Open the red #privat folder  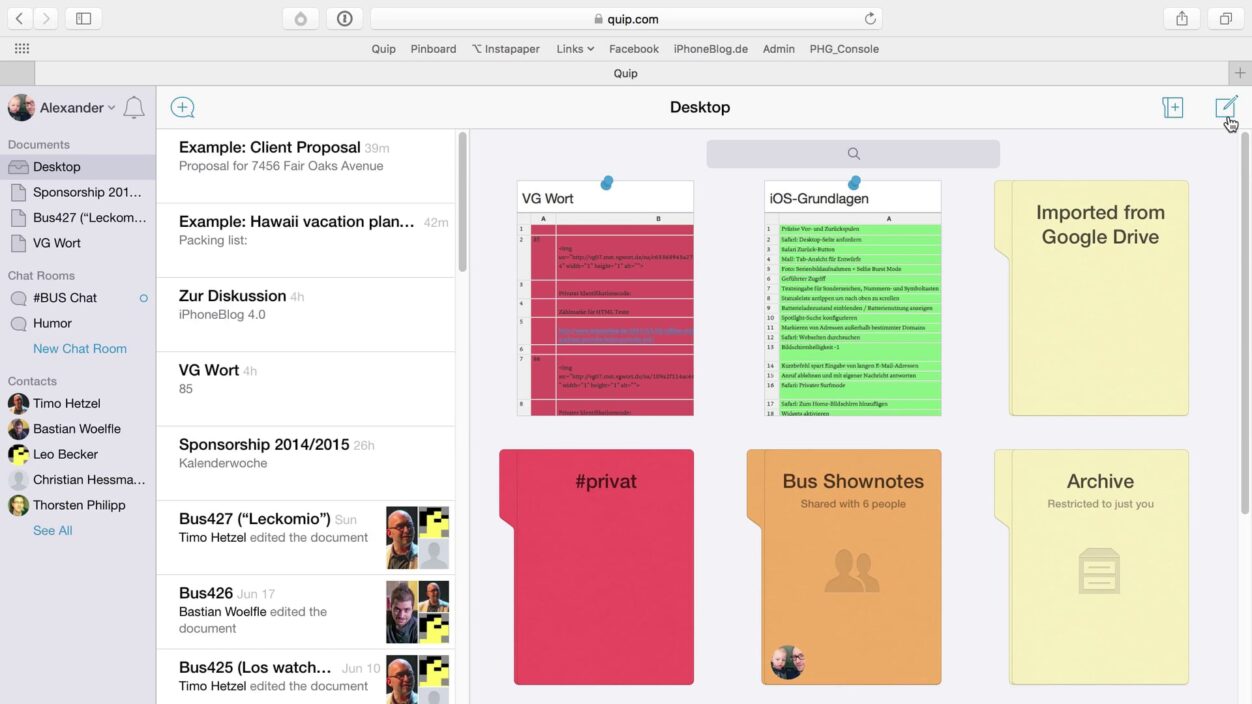604,566
